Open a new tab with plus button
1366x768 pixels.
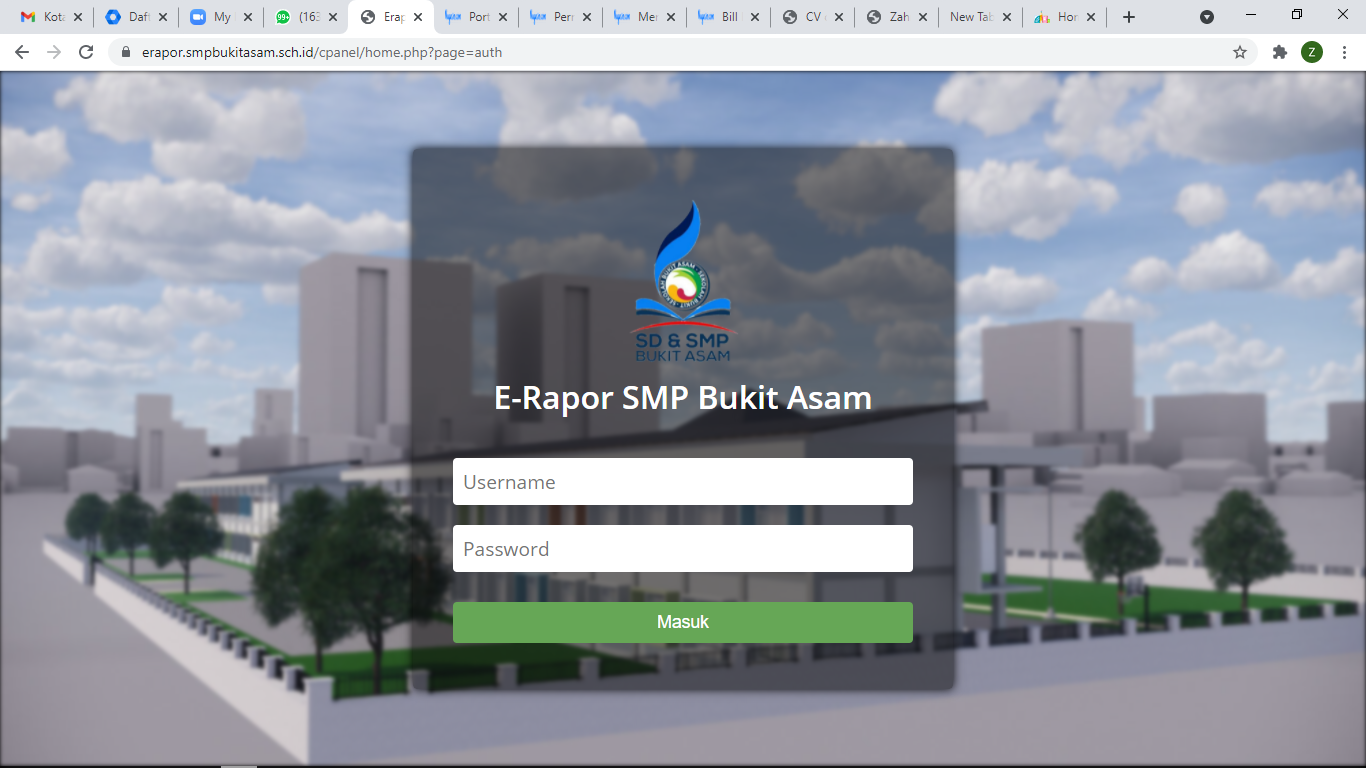pos(1129,17)
